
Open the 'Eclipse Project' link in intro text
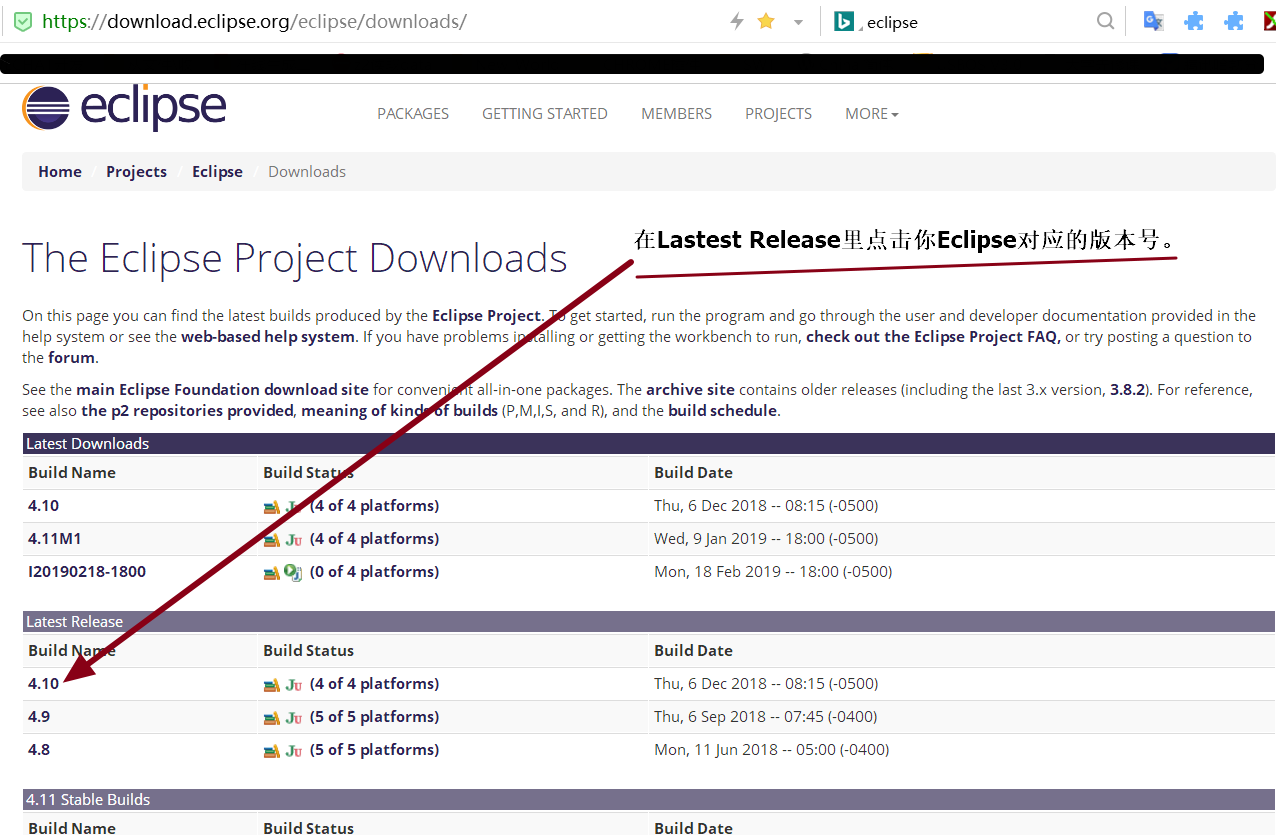pyautogui.click(x=487, y=315)
